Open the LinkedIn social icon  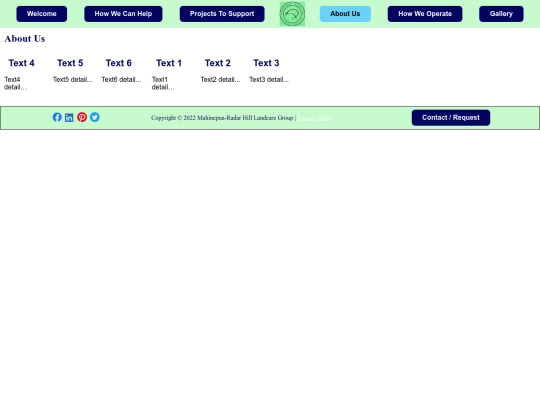[x=69, y=117]
